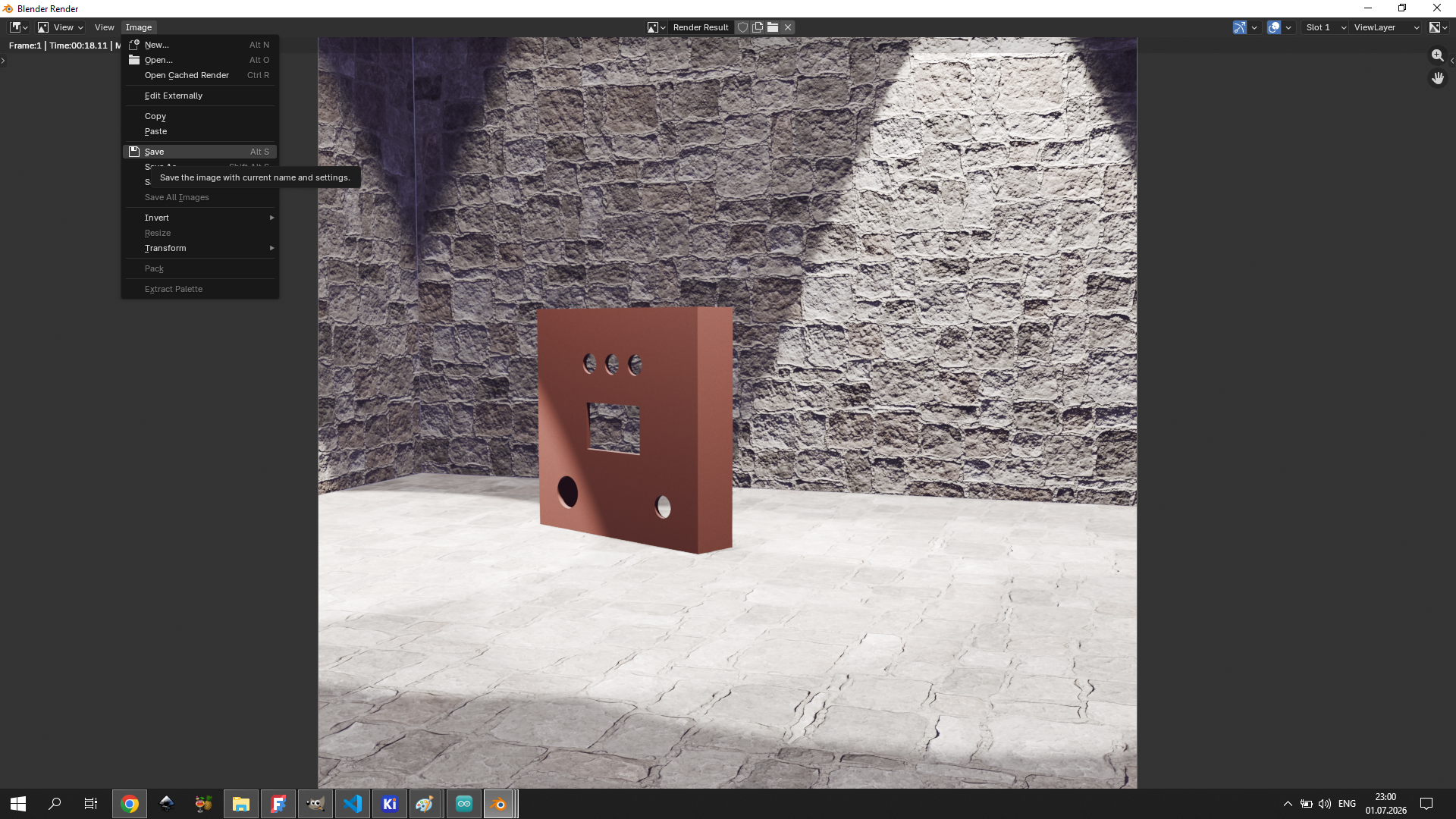Screen dimensions: 1456x819
Task: Switch to Arduino IDE on taskbar
Action: pyautogui.click(x=464, y=804)
